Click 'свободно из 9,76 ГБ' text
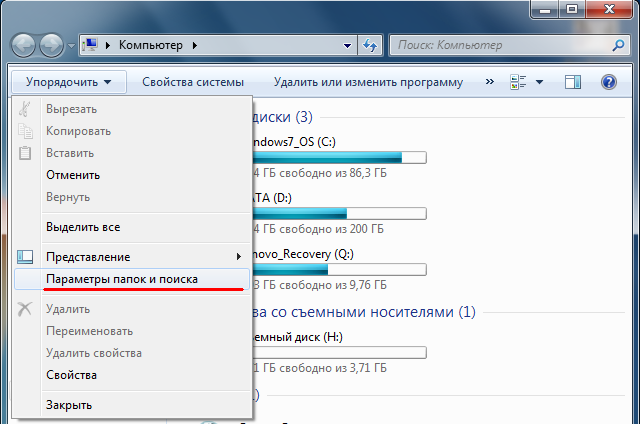The height and width of the screenshot is (424, 640). pos(333,285)
